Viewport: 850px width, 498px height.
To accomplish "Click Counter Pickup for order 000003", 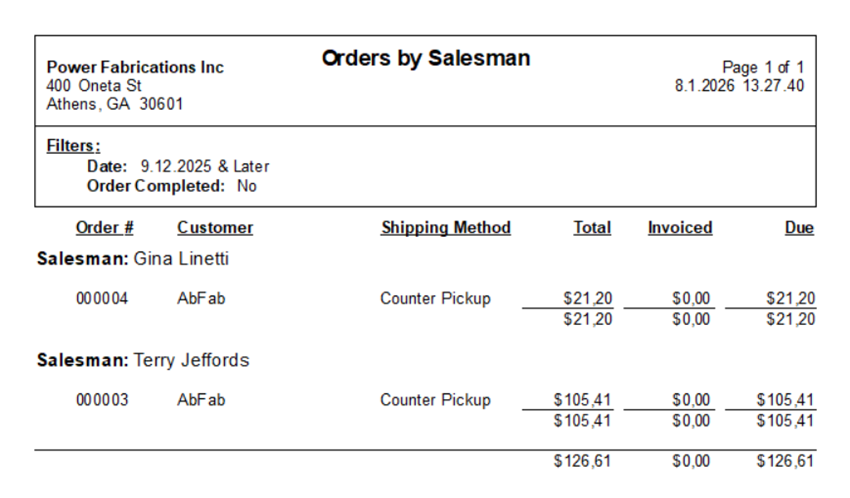I will point(435,400).
